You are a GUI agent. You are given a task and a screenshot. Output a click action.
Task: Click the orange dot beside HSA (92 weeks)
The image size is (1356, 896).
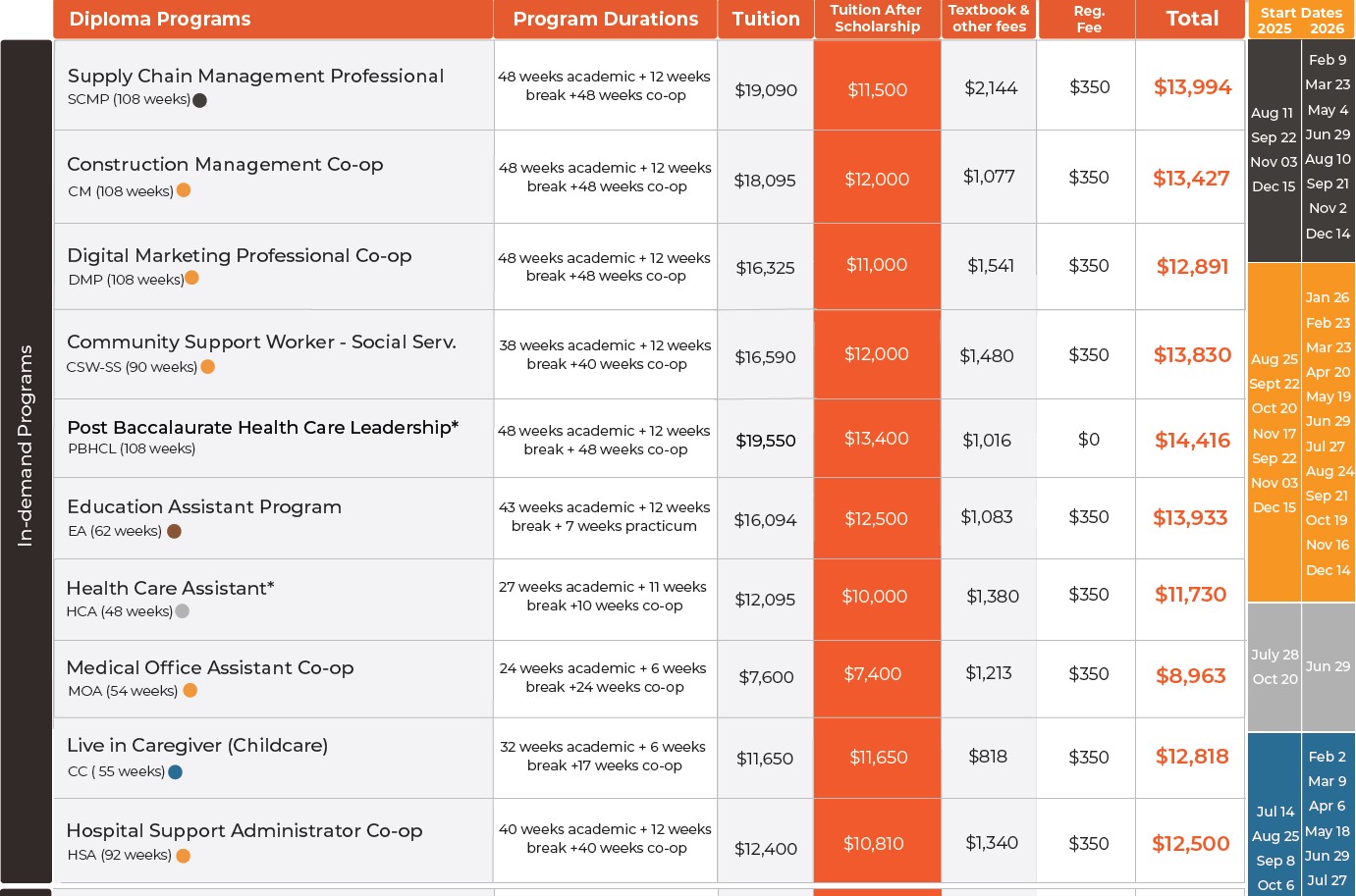click(184, 856)
